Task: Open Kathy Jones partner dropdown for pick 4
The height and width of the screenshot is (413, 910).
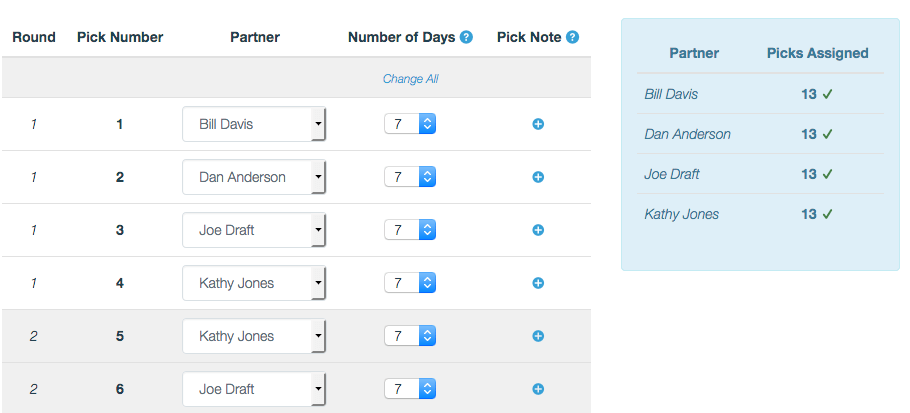Action: click(x=254, y=283)
